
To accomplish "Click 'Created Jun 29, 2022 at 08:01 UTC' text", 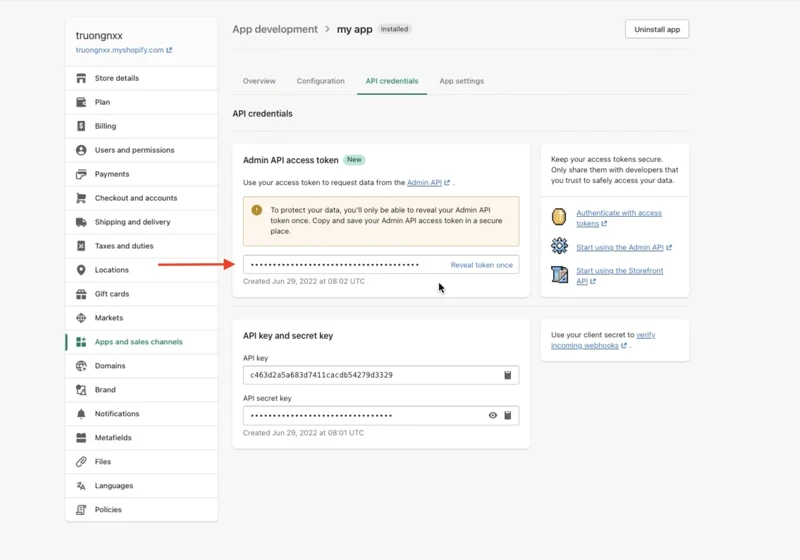I will [304, 432].
